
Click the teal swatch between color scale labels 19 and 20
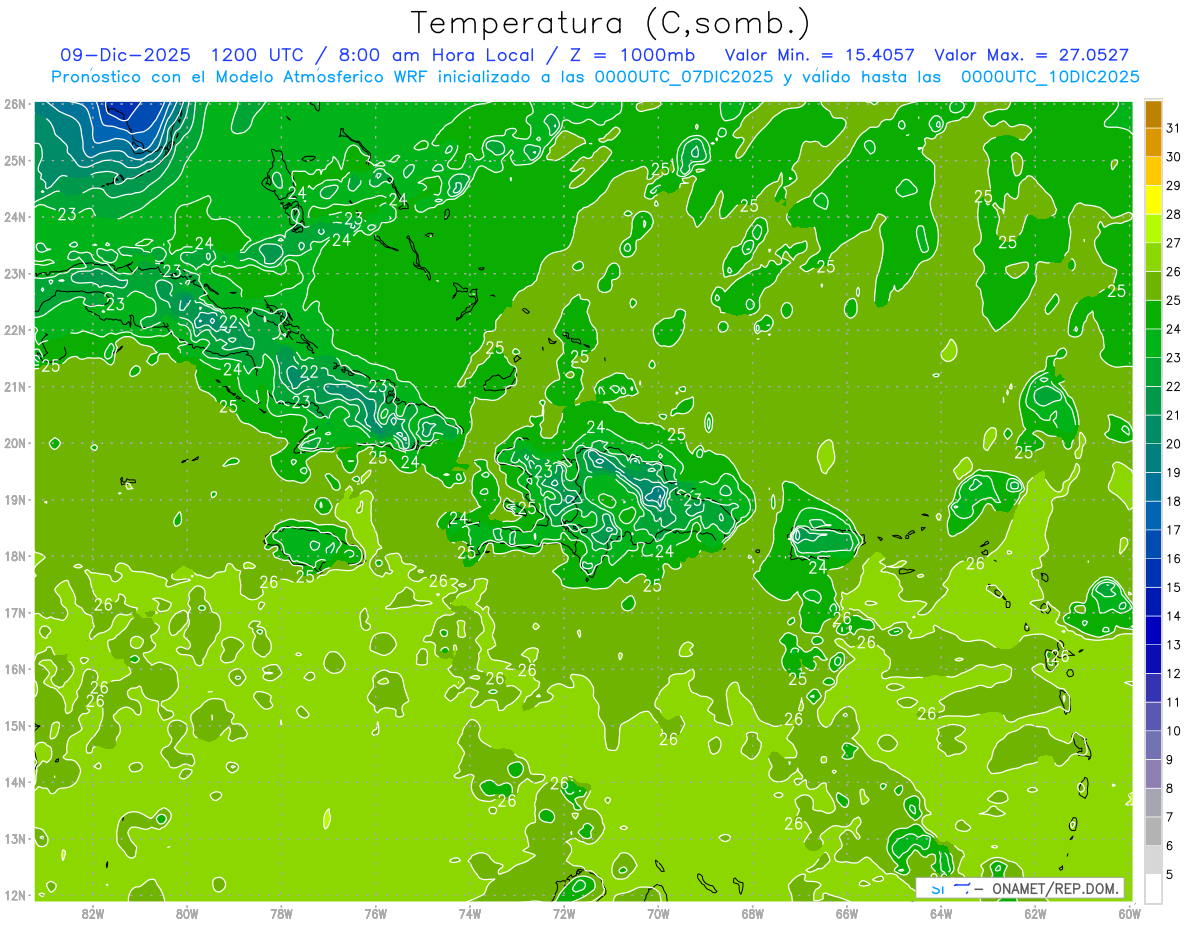1153,458
